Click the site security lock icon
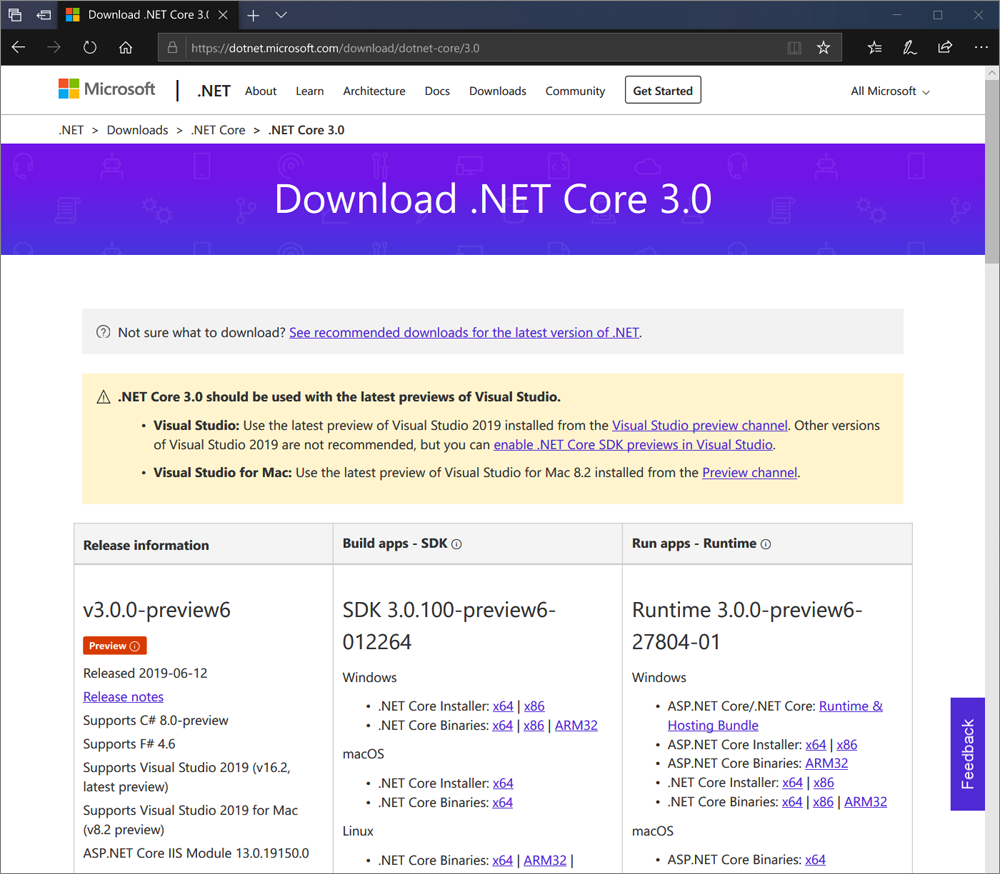 pyautogui.click(x=172, y=48)
